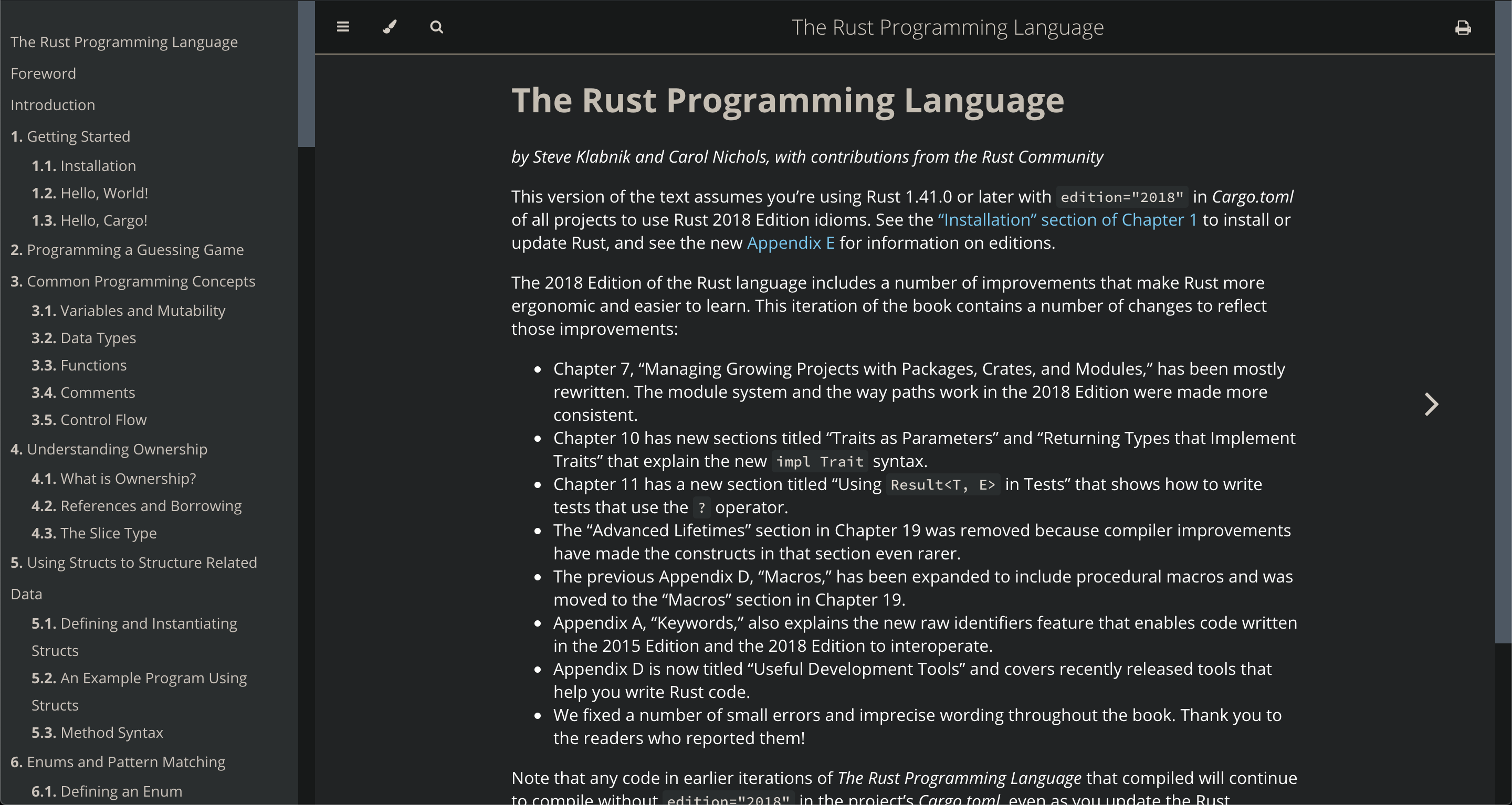Click the Cargo.toml italic text in first paragraph
Image resolution: width=1512 pixels, height=805 pixels.
1253,197
